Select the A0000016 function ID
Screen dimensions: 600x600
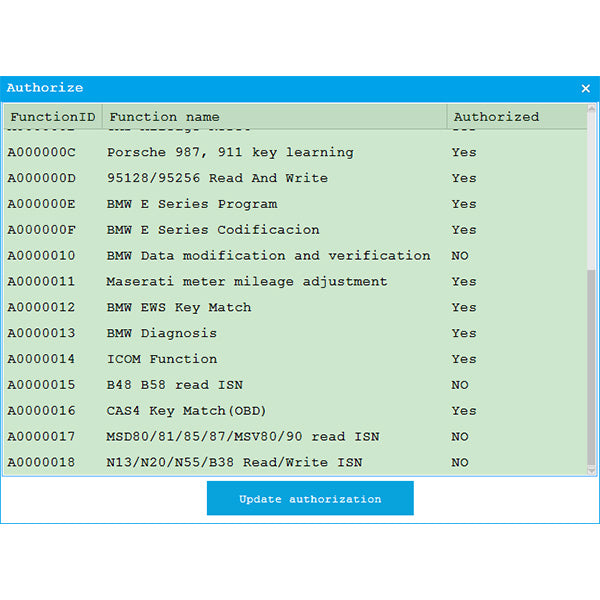pos(41,411)
